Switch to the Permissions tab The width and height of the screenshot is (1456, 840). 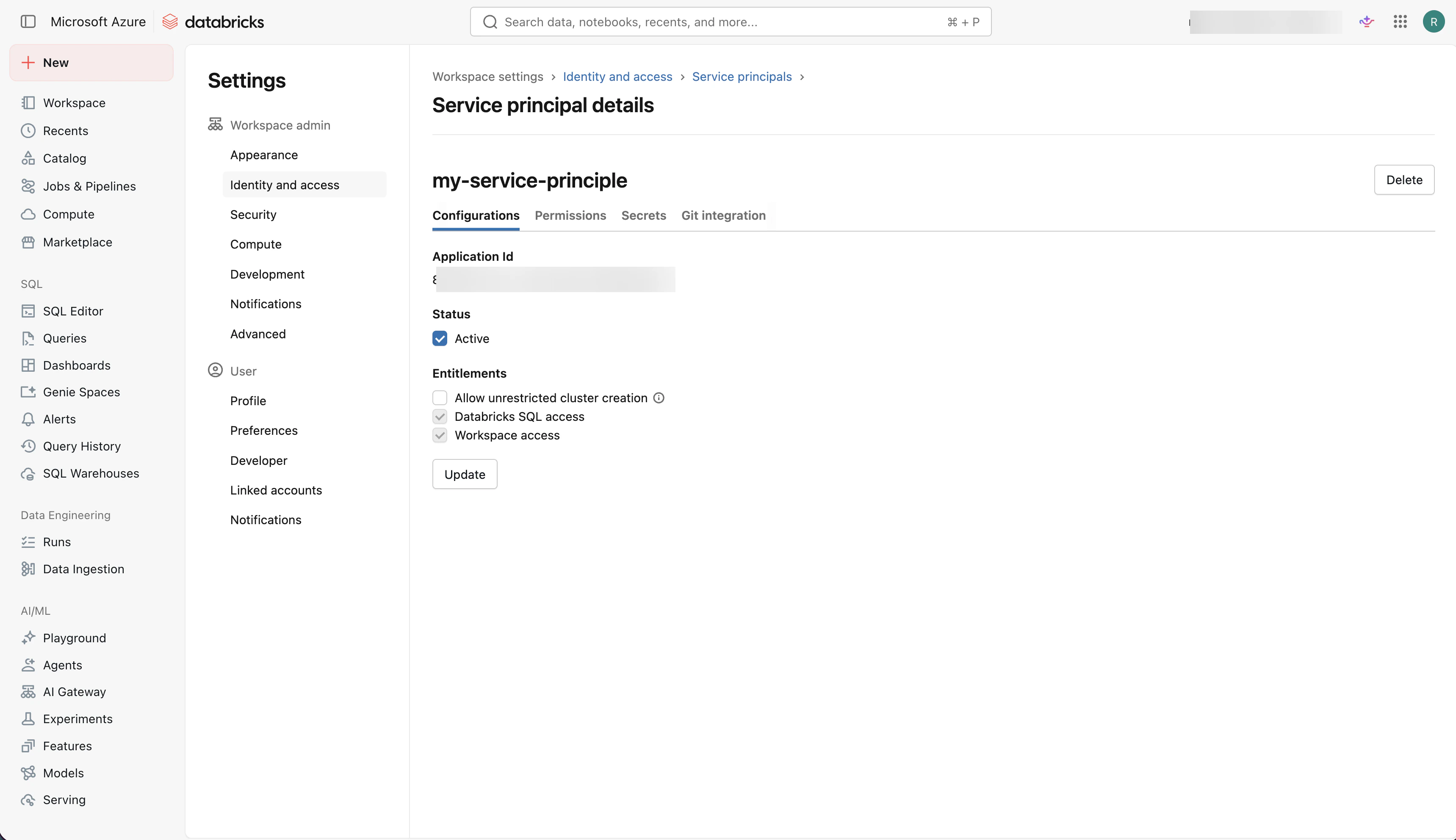(x=570, y=215)
